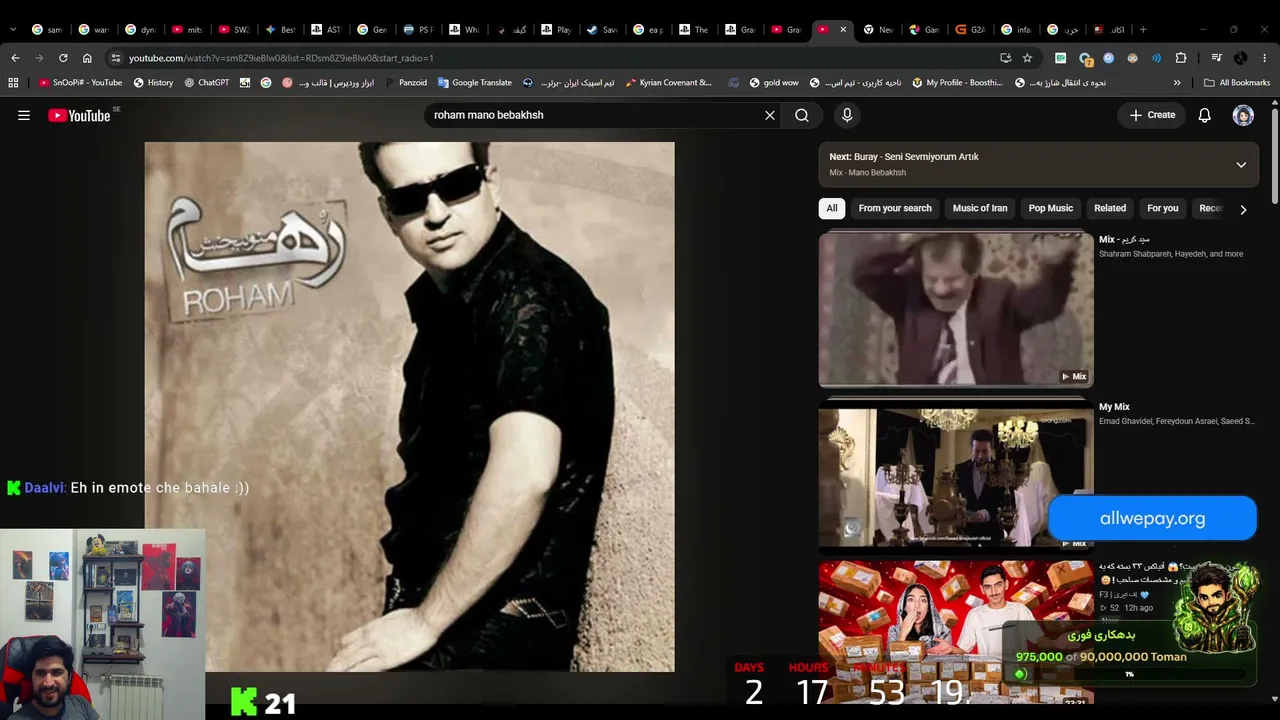Viewport: 1280px width, 720px height.
Task: Open the All Bookmarks folder
Action: coord(1237,83)
